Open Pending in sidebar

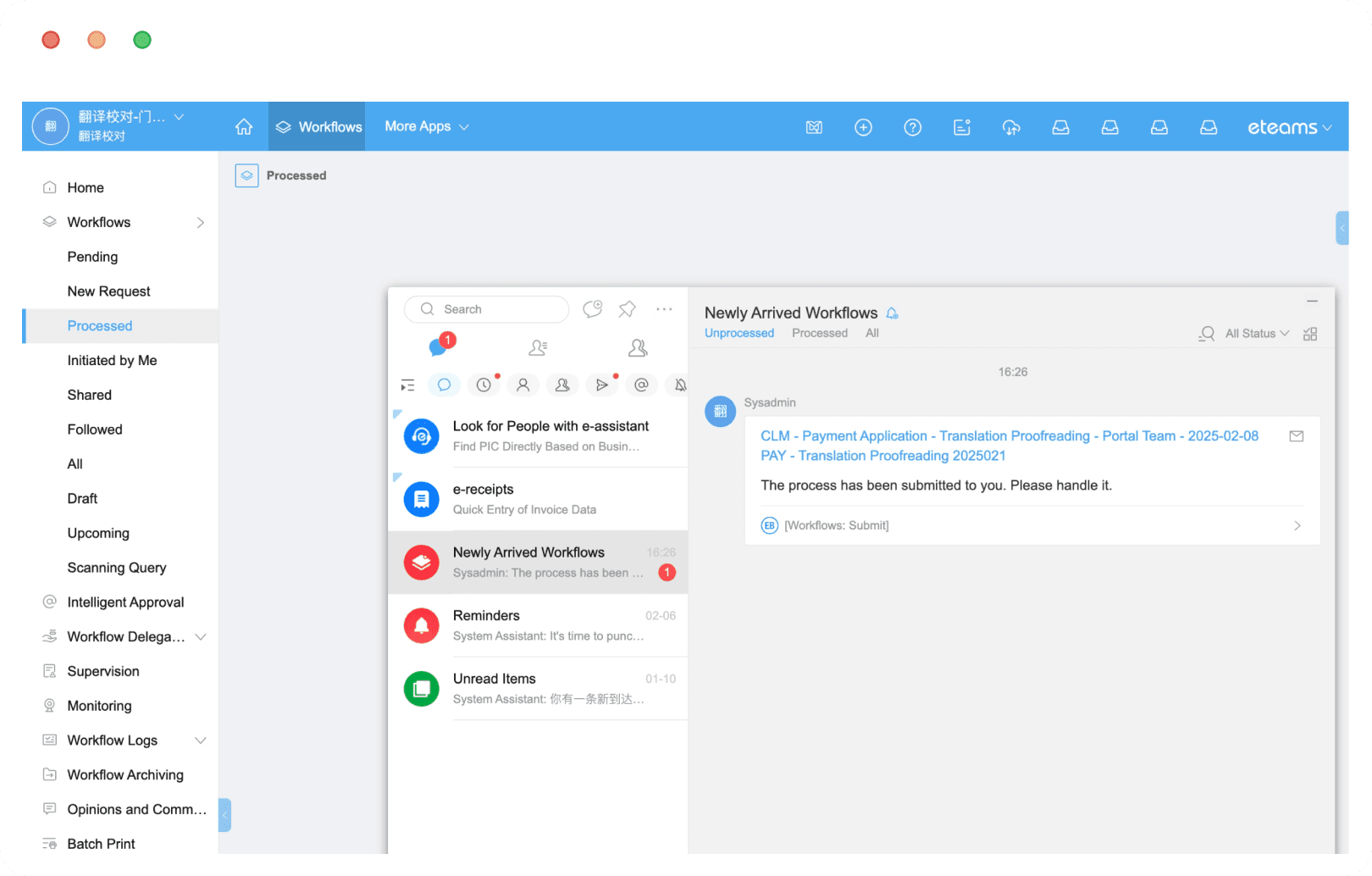click(x=92, y=257)
